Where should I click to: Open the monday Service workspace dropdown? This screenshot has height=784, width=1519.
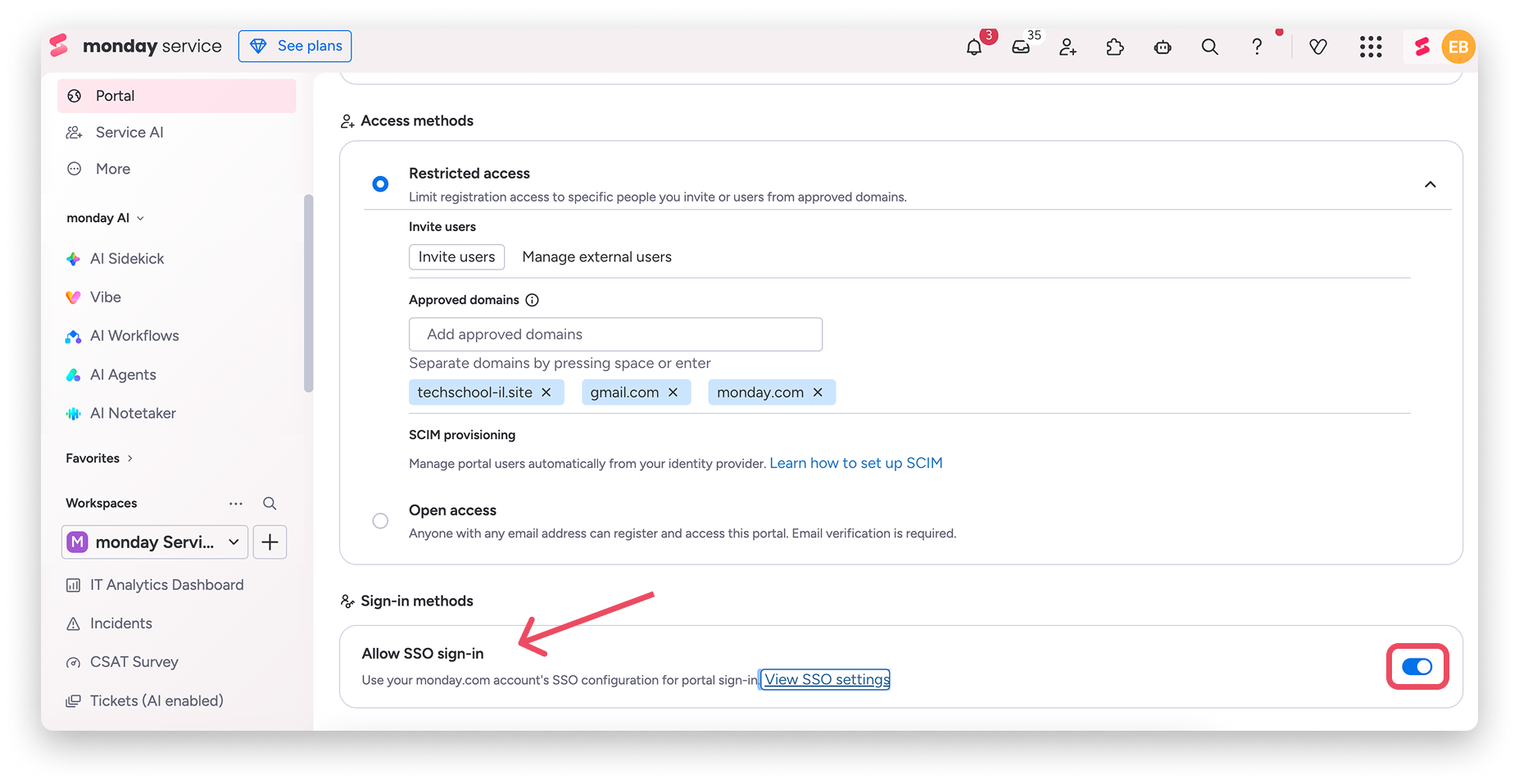155,542
